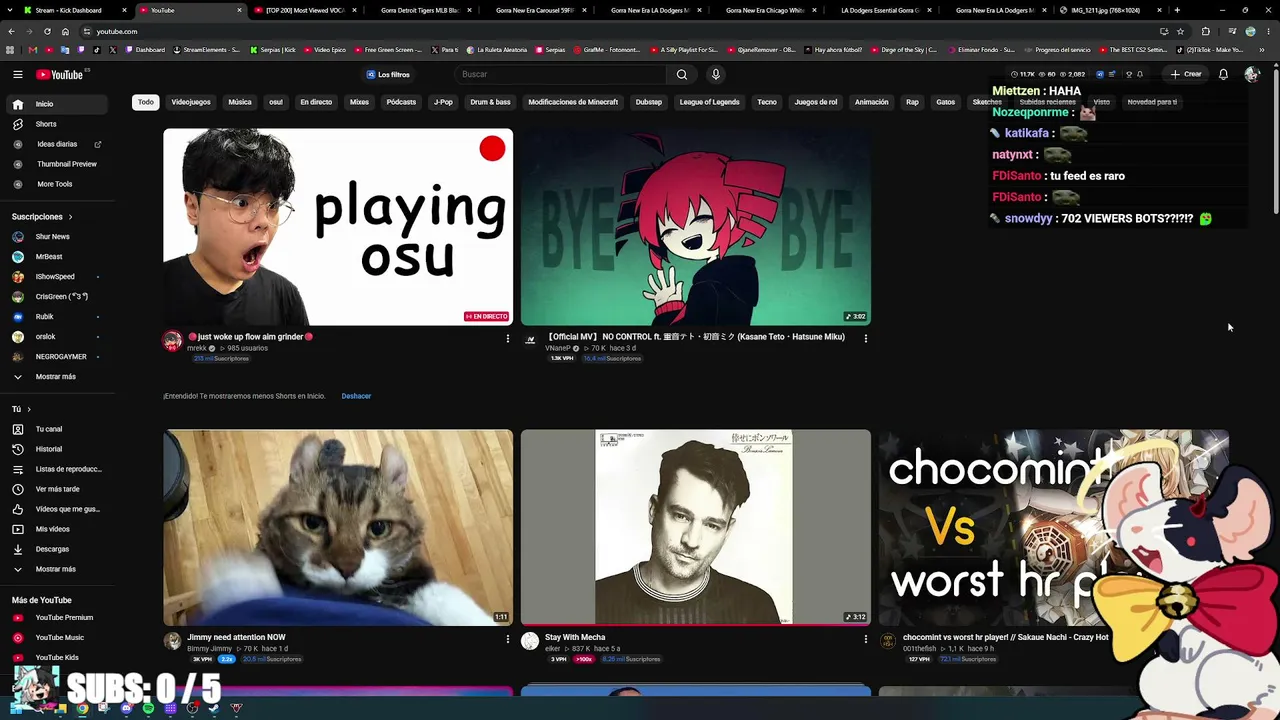Select the Videojuegos filter chip
The width and height of the screenshot is (1280, 720).
point(191,102)
